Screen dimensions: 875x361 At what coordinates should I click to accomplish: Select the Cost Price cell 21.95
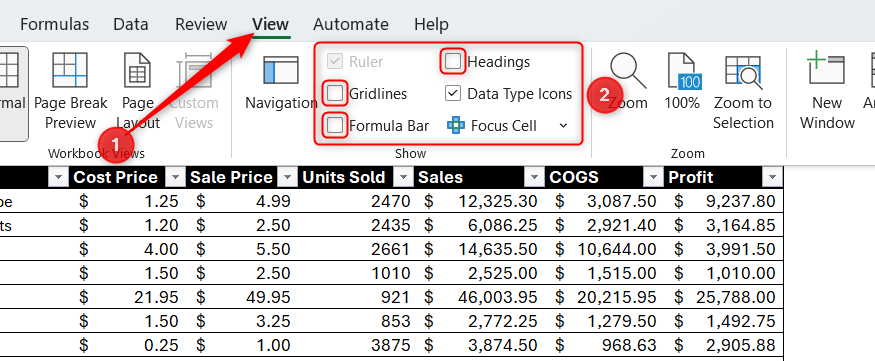(128, 297)
